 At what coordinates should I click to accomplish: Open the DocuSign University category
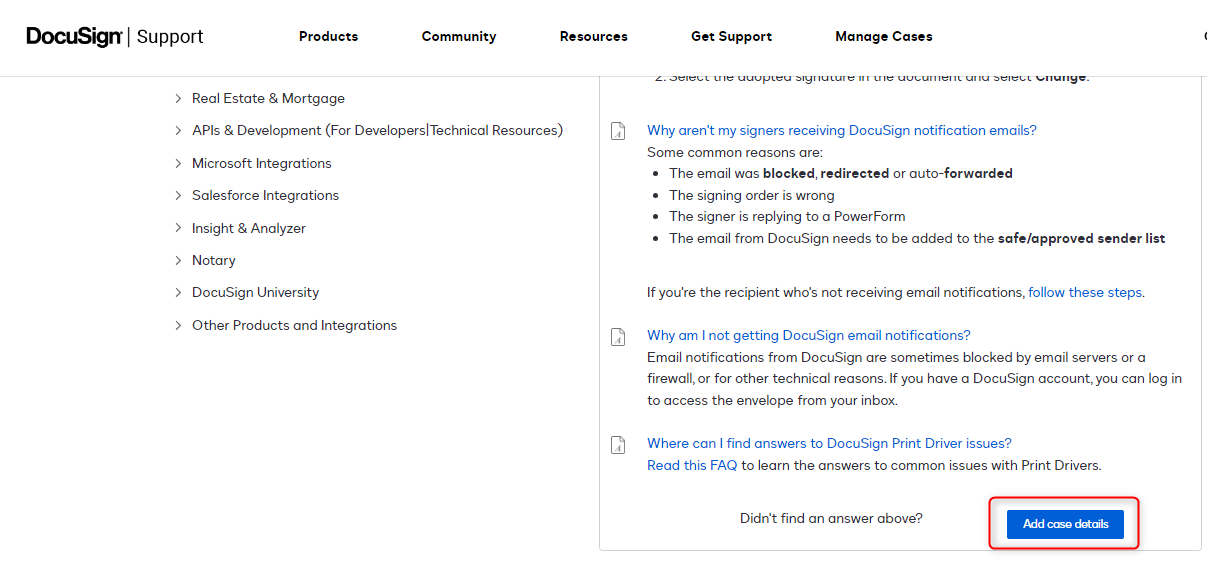(x=255, y=293)
